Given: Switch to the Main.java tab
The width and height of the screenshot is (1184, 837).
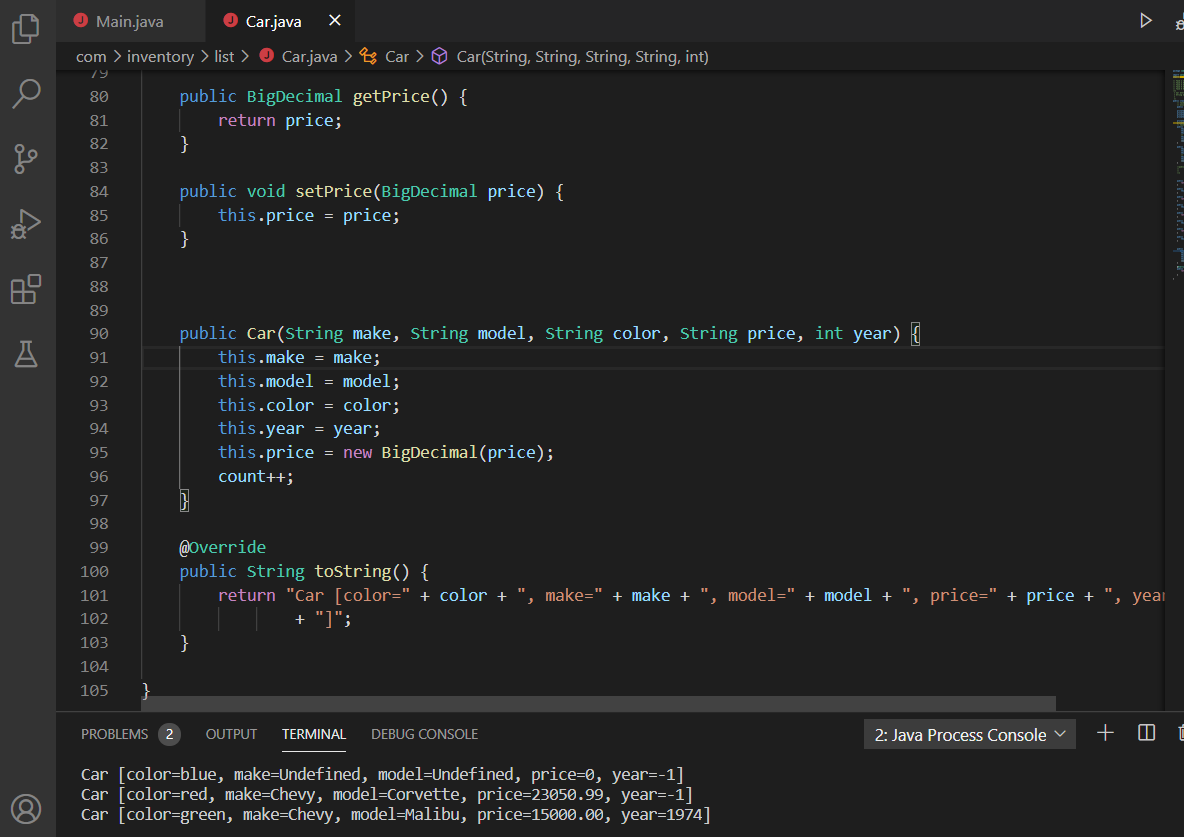Looking at the screenshot, I should tap(129, 21).
